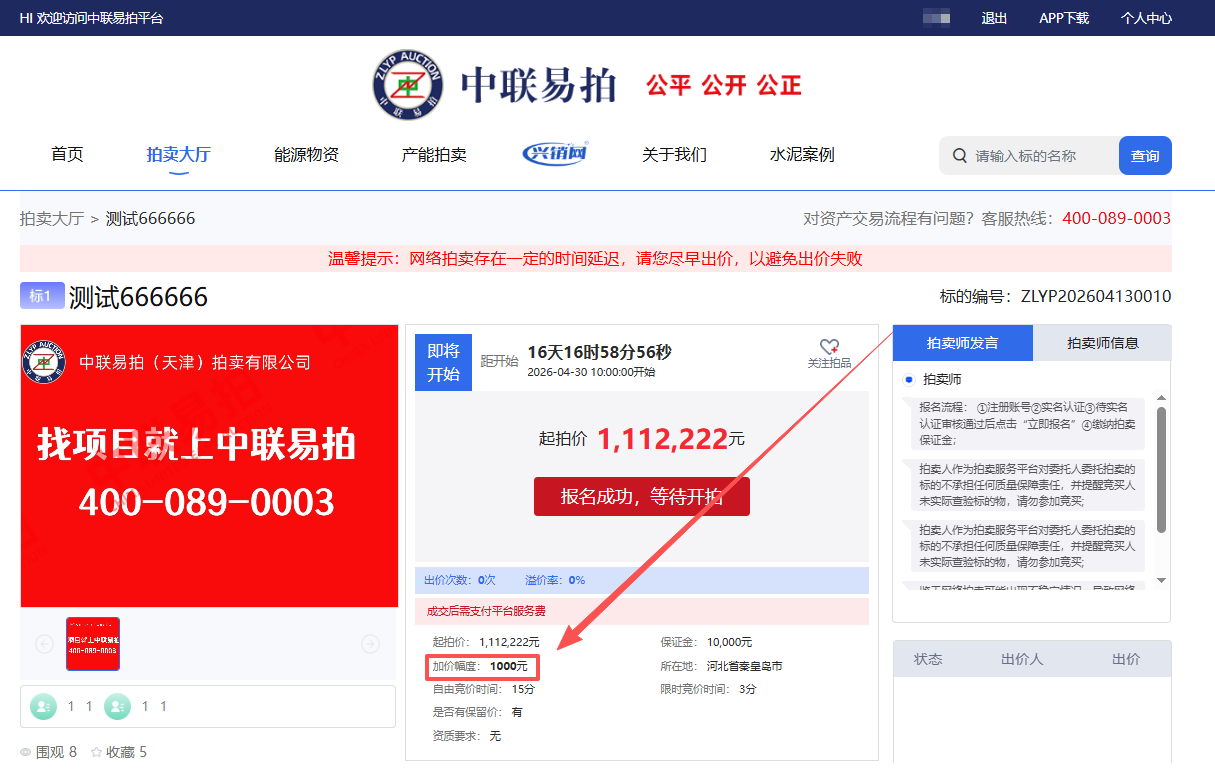The image size is (1215, 781).
Task: Click 自由竞价时间: 15分 detail
Action: click(484, 689)
